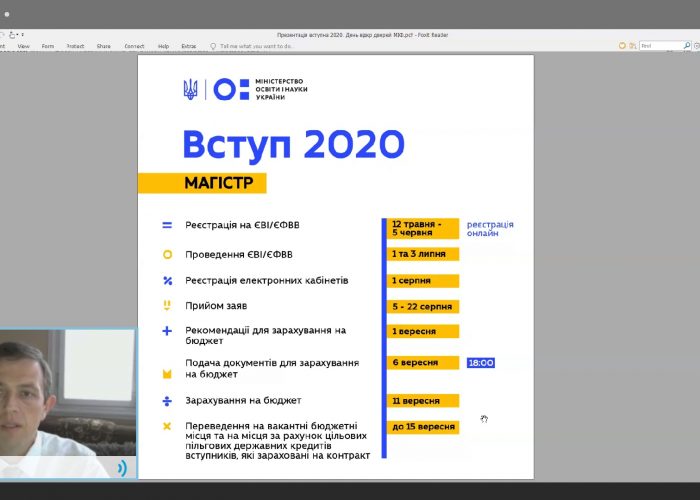Open the Customize Quick Access Toolbar arrow
The width and height of the screenshot is (700, 500).
[x=22, y=34]
